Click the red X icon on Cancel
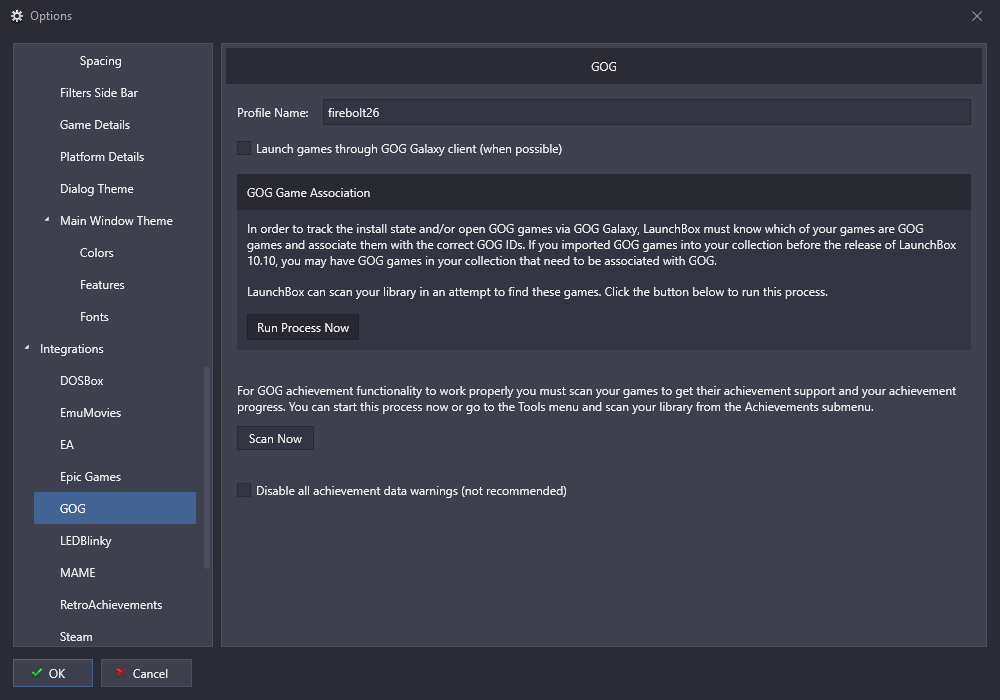The image size is (1000, 700). point(119,673)
